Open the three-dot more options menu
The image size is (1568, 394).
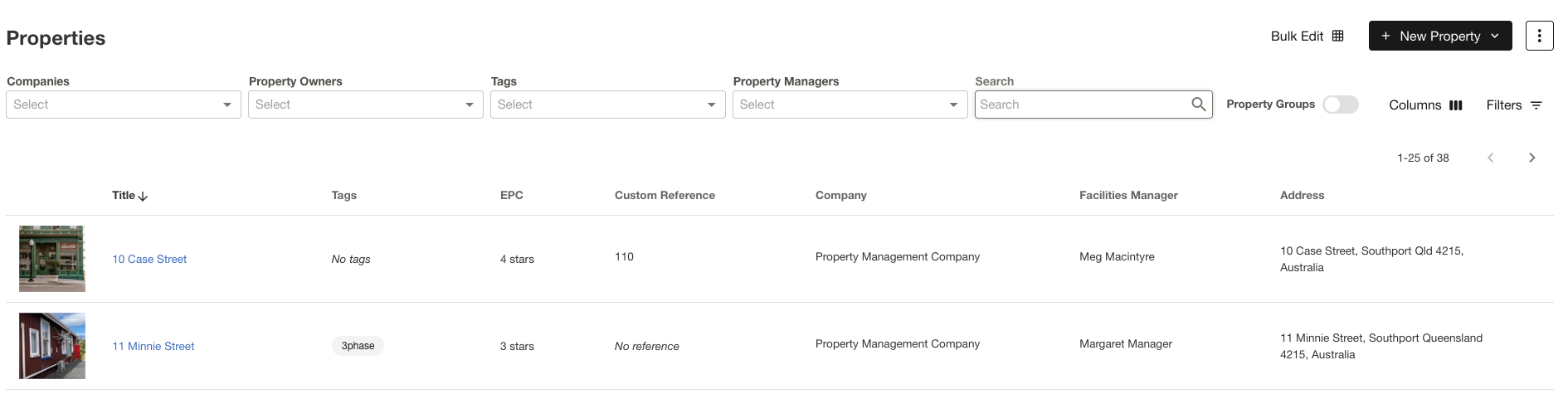(1539, 36)
